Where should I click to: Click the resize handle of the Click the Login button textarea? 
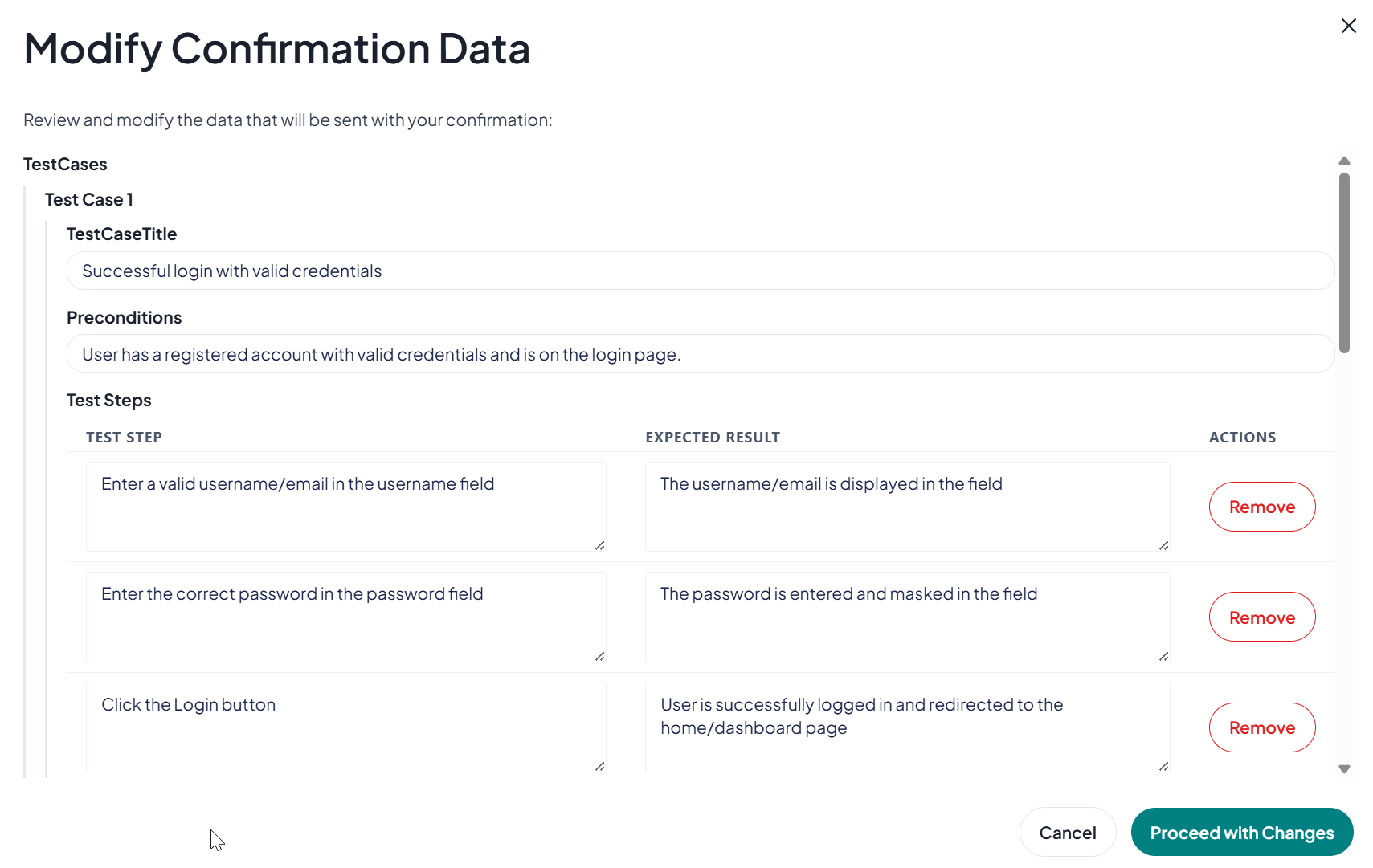[600, 766]
